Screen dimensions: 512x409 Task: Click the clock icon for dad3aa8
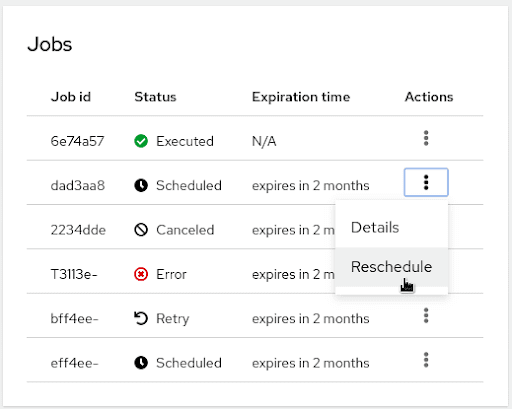tap(141, 185)
